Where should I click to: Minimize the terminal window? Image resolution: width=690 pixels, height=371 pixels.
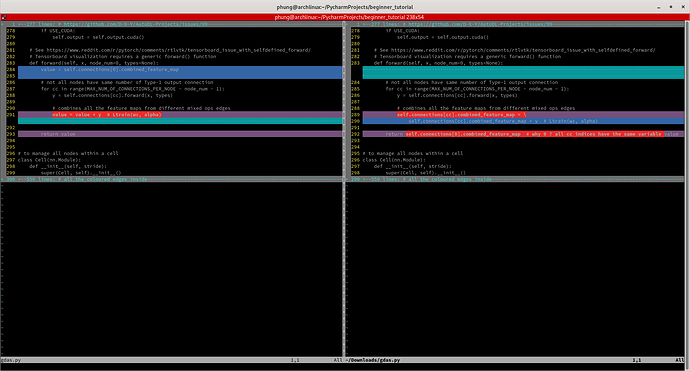(x=658, y=7)
